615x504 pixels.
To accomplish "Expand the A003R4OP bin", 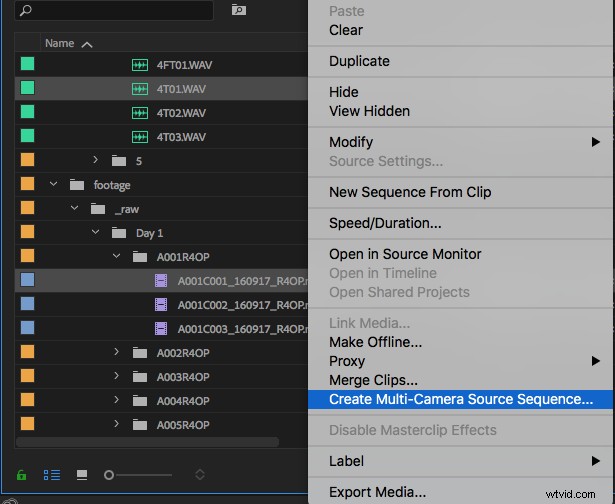I will tap(116, 376).
